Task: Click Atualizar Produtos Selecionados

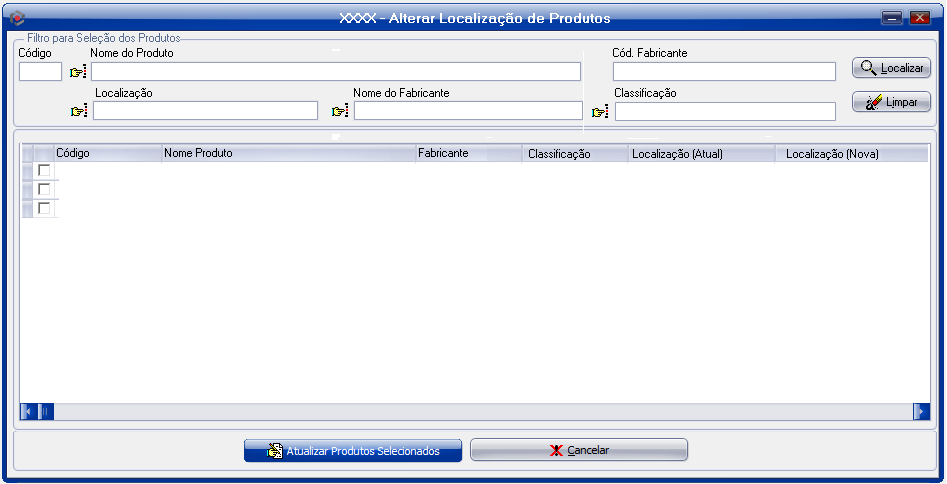Action: tap(353, 451)
